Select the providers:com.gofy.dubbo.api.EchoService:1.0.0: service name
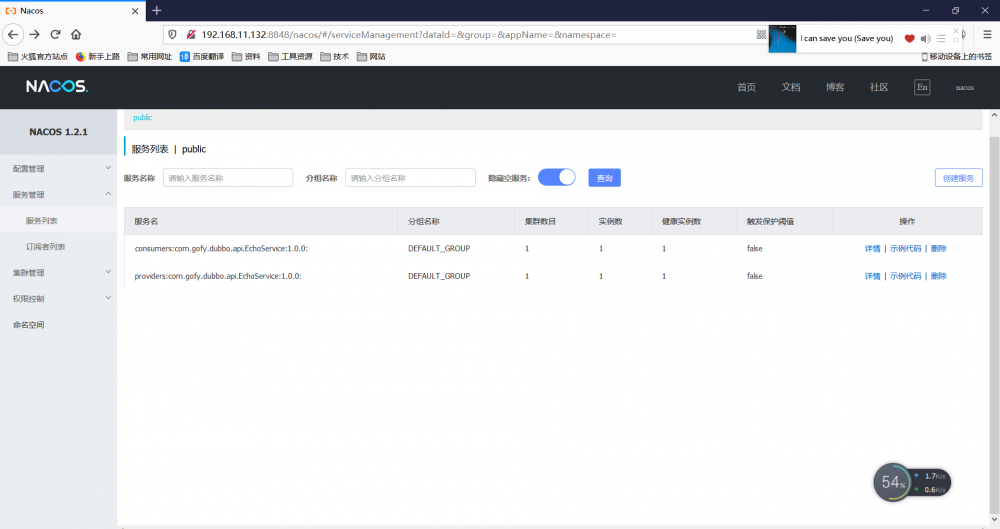 pos(217,276)
